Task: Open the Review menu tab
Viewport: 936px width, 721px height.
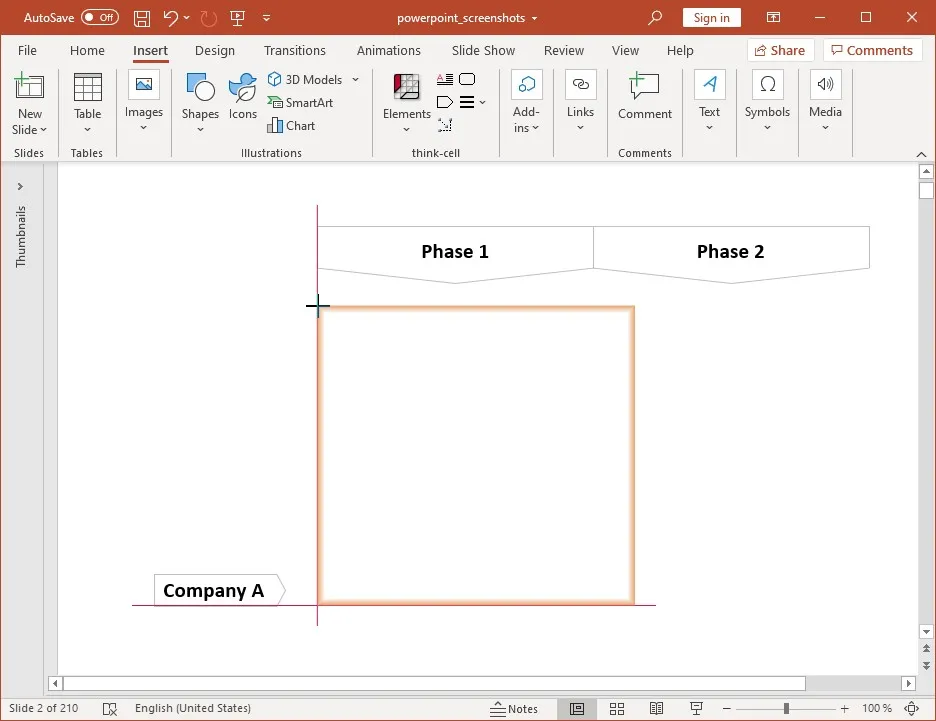Action: [563, 50]
